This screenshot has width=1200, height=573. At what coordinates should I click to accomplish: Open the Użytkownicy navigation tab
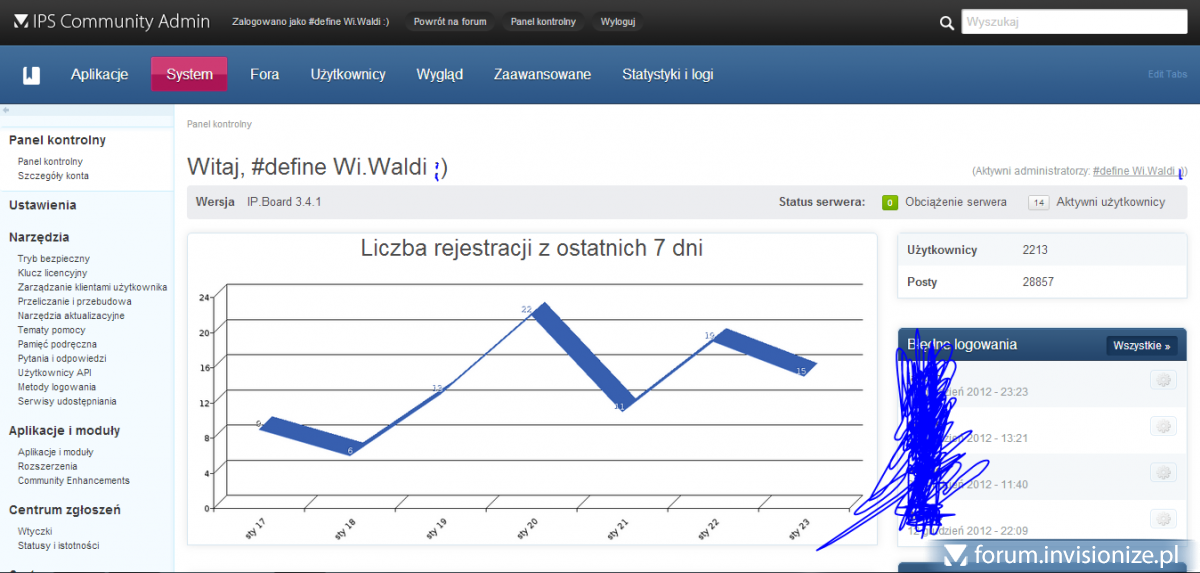coord(348,74)
